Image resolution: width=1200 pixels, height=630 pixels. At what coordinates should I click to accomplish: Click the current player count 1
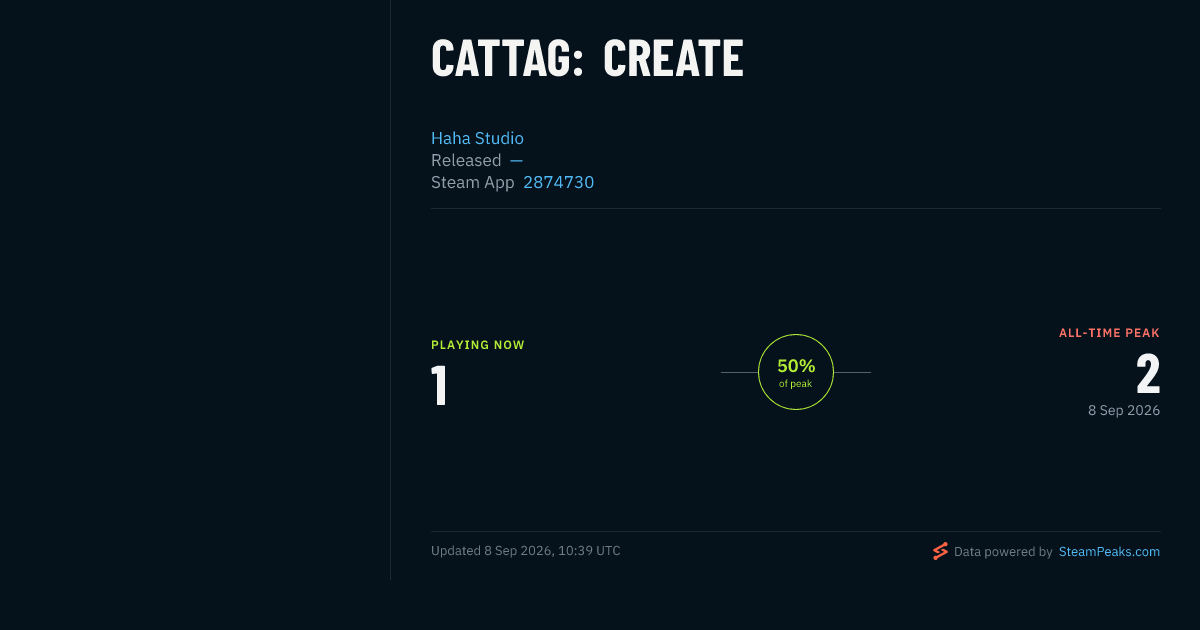(x=439, y=386)
